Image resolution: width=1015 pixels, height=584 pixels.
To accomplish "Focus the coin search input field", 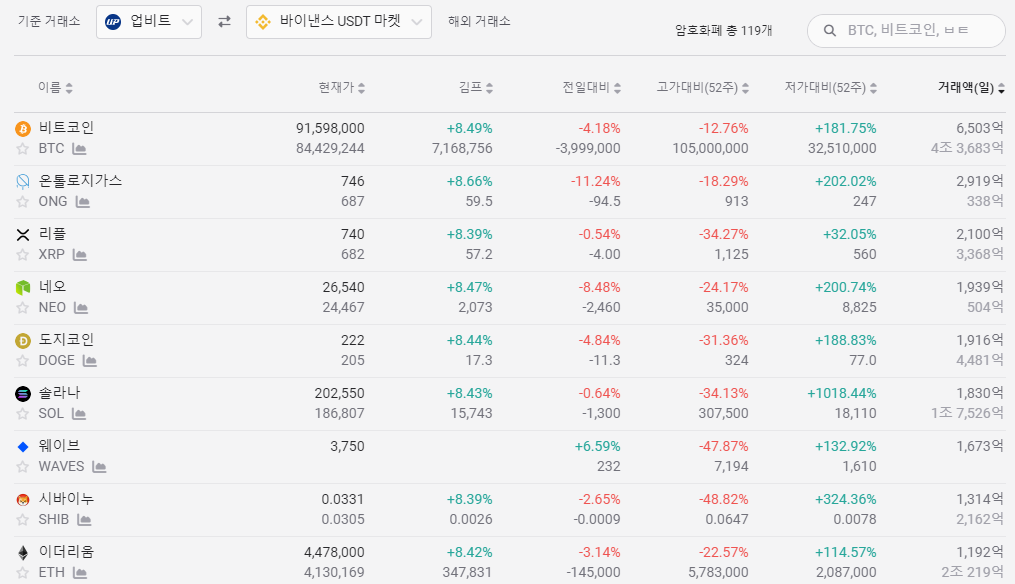I will click(x=918, y=31).
